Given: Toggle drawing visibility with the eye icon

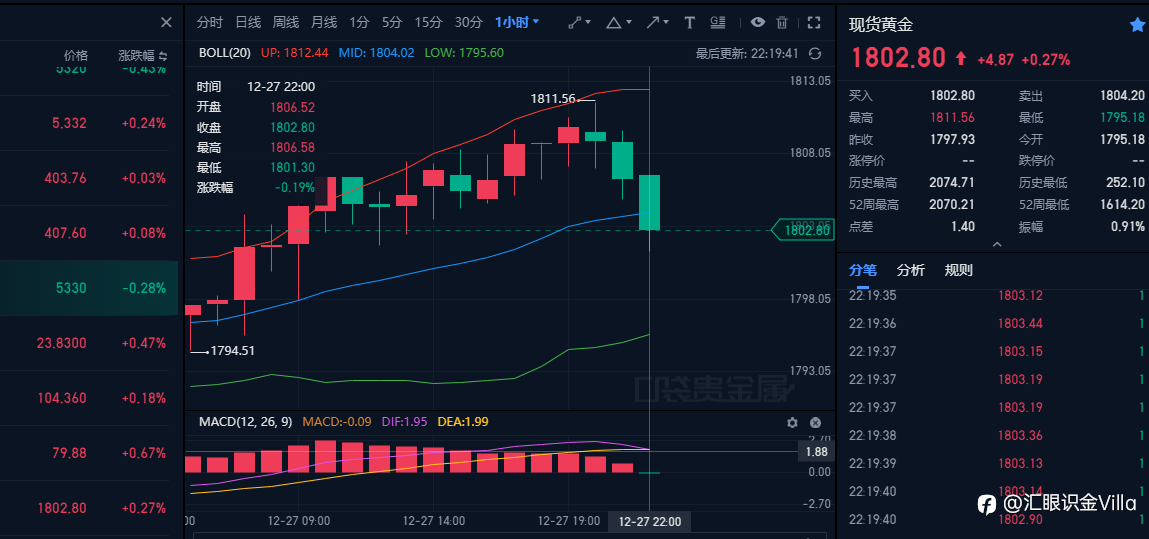Looking at the screenshot, I should pyautogui.click(x=758, y=23).
